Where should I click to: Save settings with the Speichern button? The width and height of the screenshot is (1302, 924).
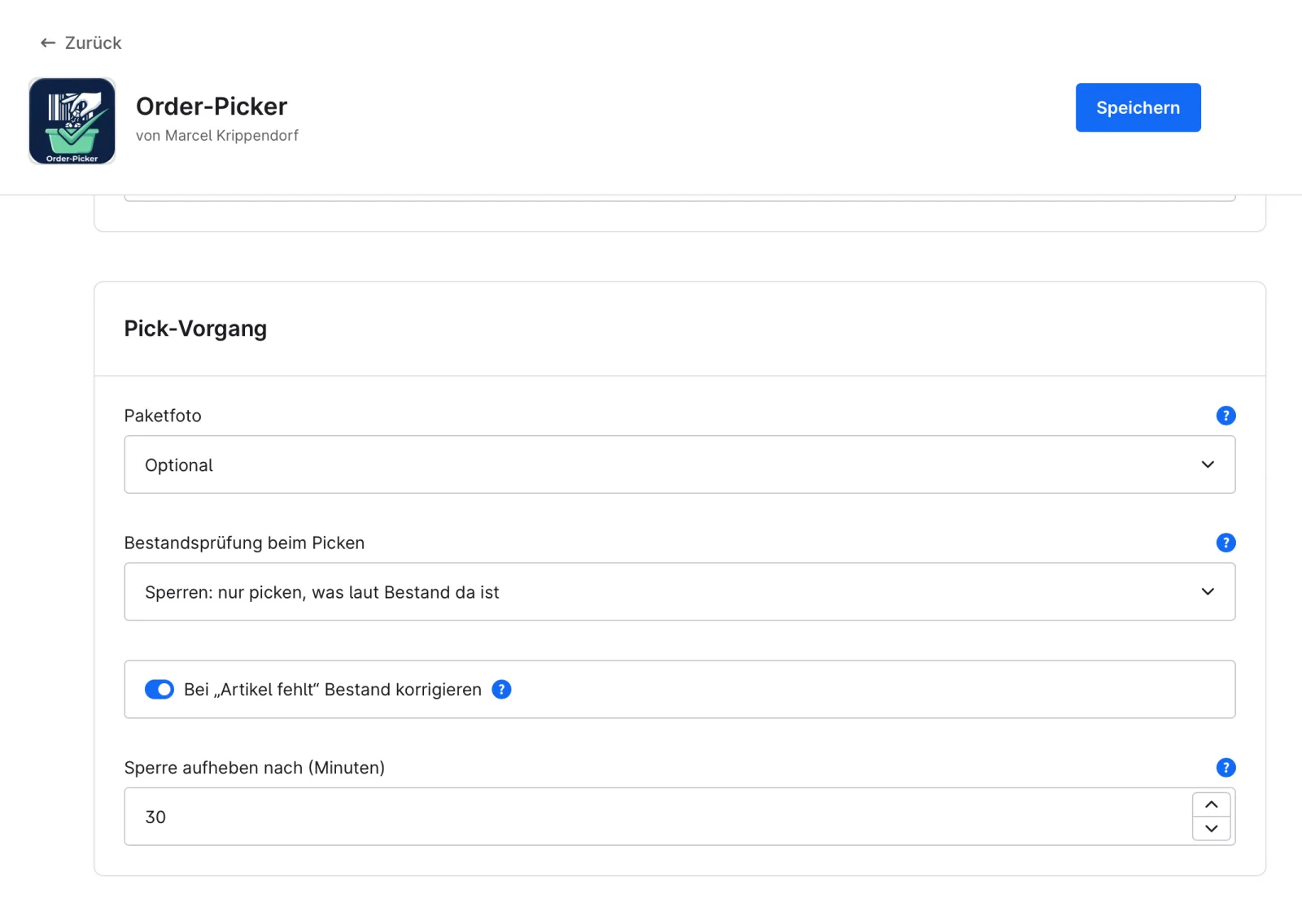[x=1138, y=107]
